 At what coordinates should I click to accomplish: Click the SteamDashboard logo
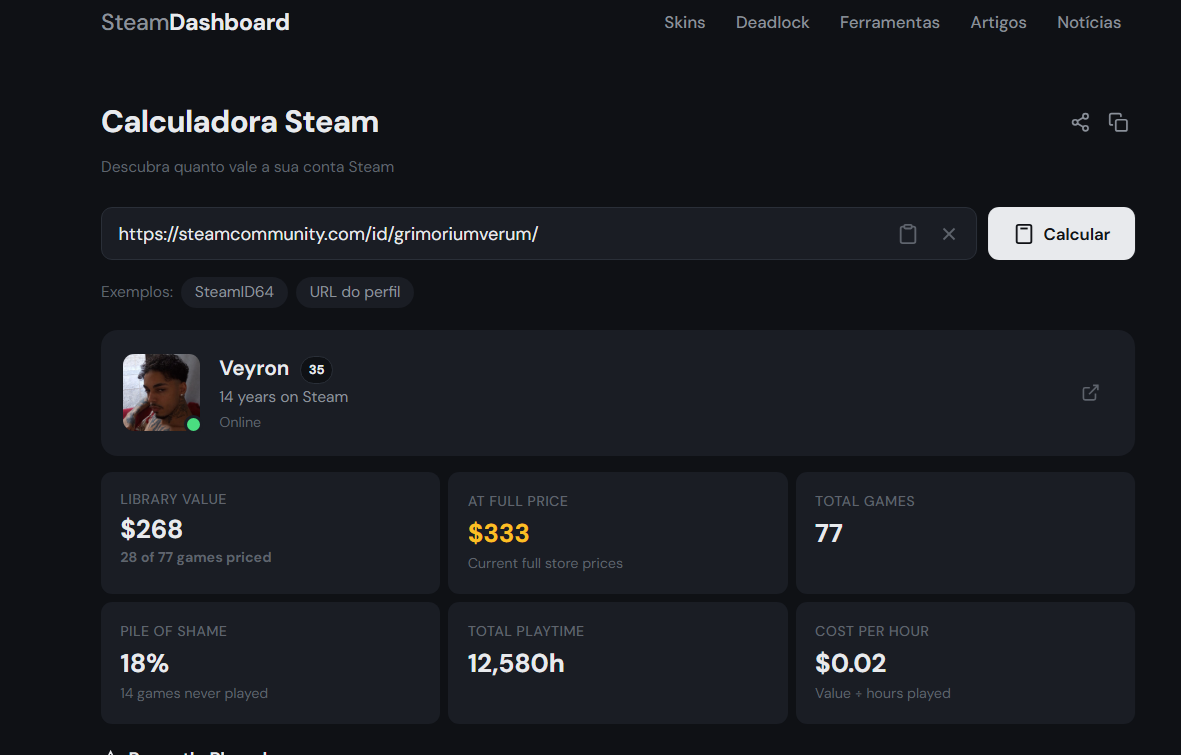(x=195, y=23)
